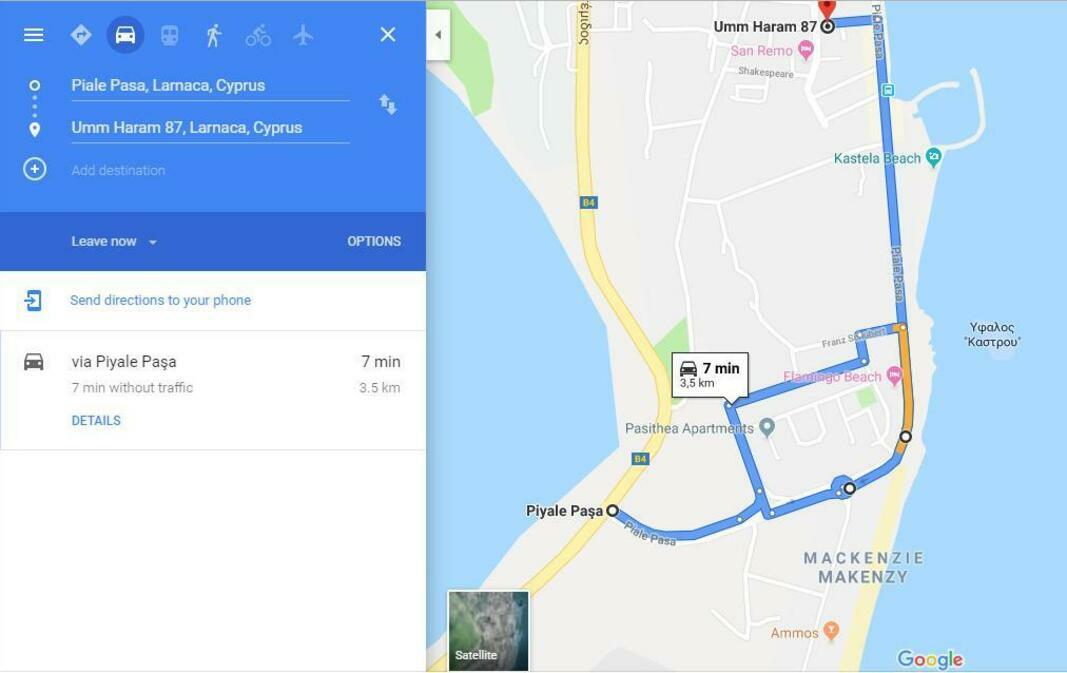Expand the Leave now dropdown
This screenshot has width=1067, height=673.
point(114,242)
